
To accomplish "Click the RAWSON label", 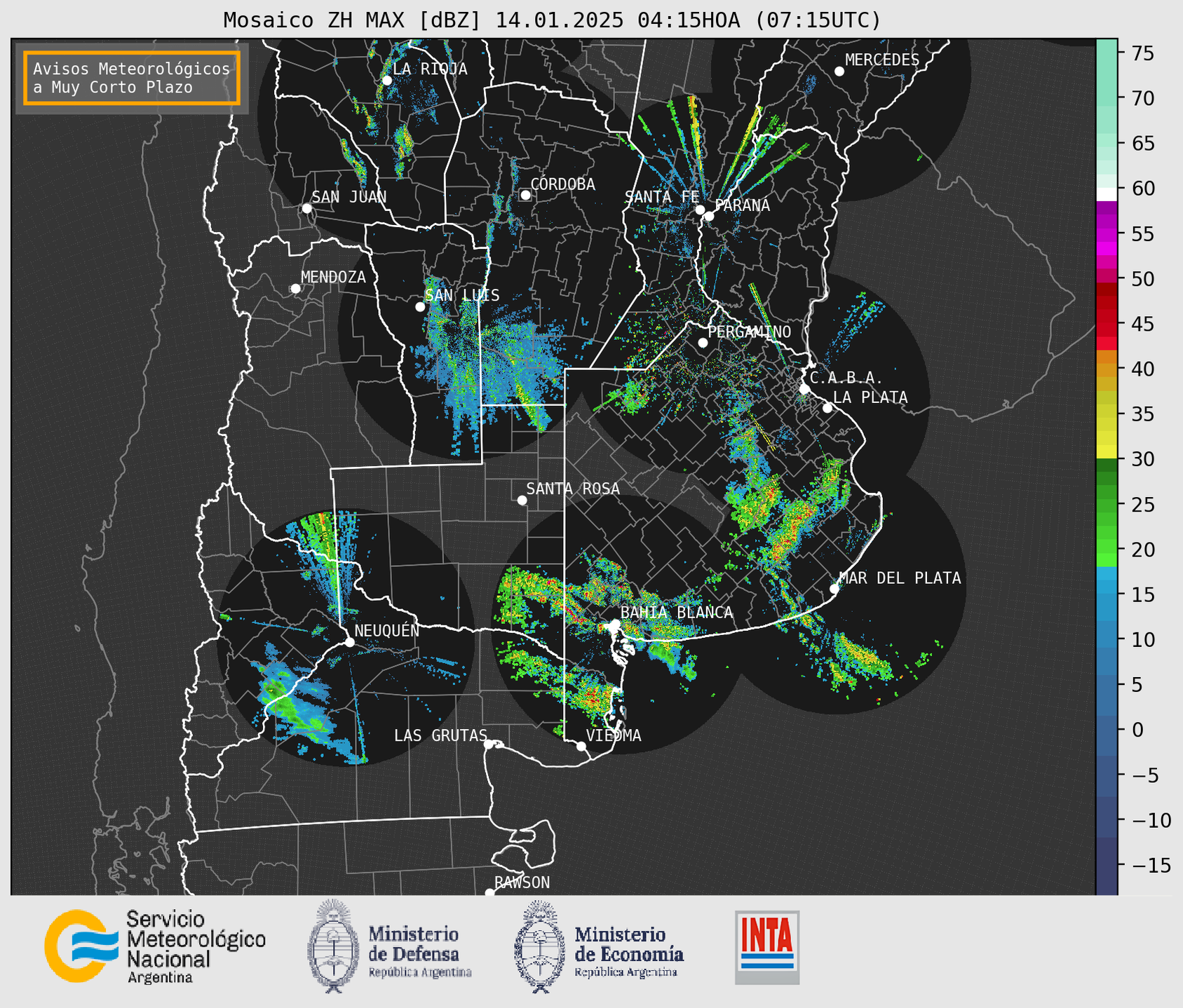I will point(522,883).
